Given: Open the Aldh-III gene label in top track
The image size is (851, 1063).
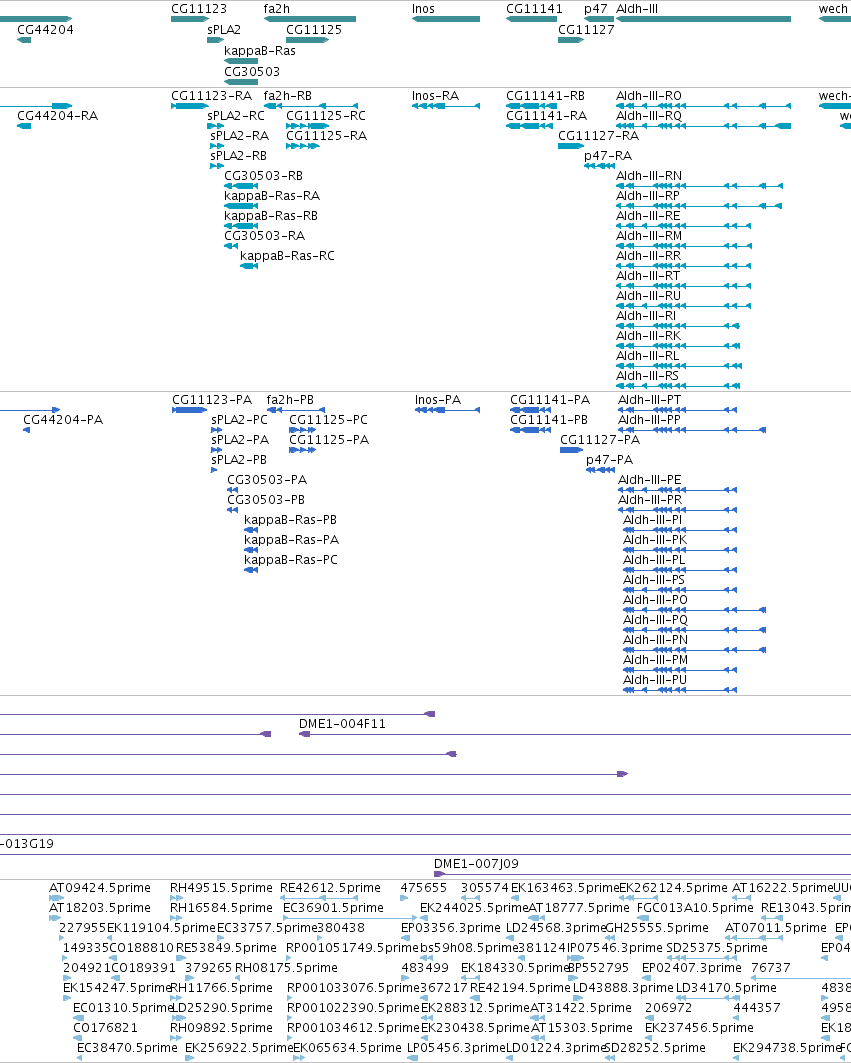Looking at the screenshot, I should pyautogui.click(x=637, y=9).
